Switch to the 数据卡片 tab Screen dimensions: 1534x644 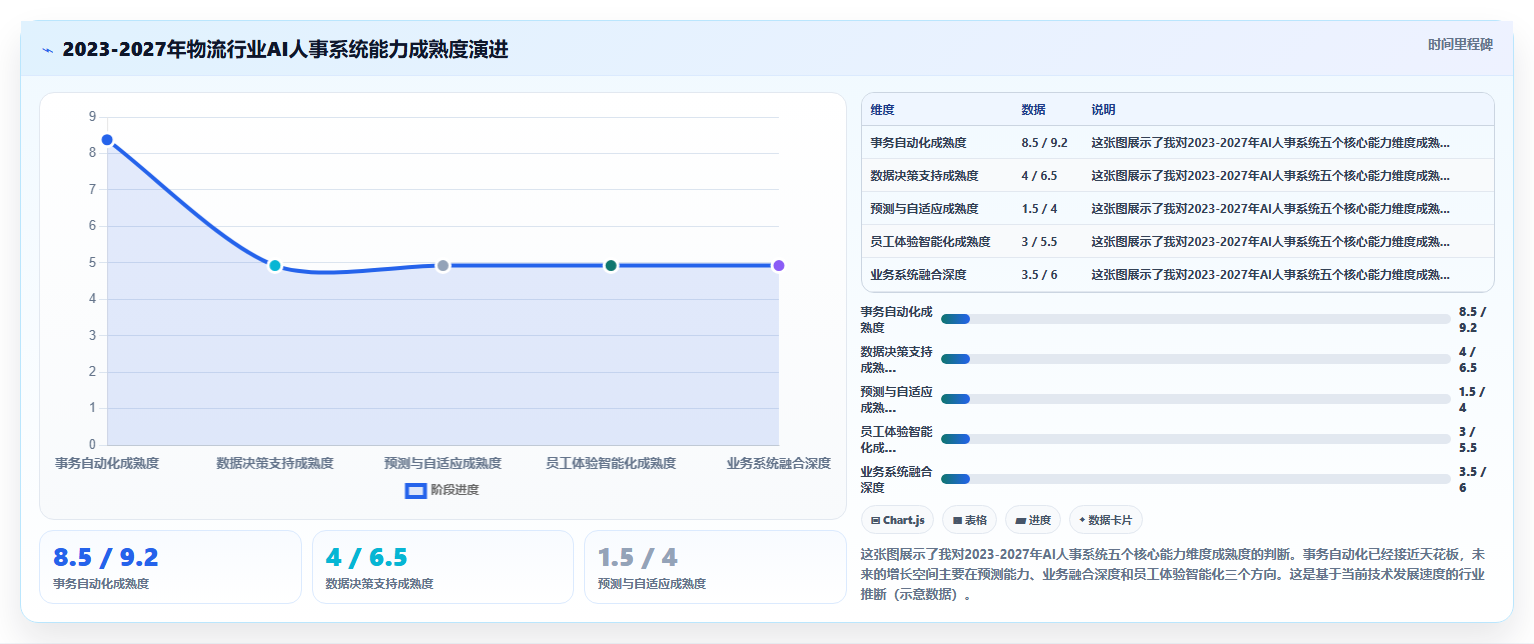pos(1106,520)
